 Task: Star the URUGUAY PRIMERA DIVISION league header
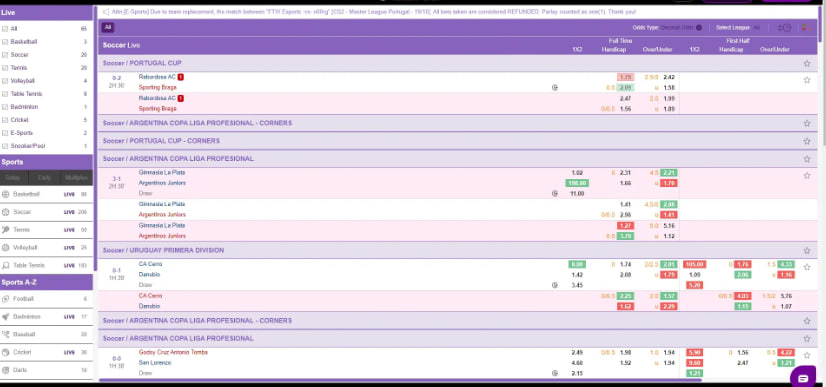pos(807,251)
